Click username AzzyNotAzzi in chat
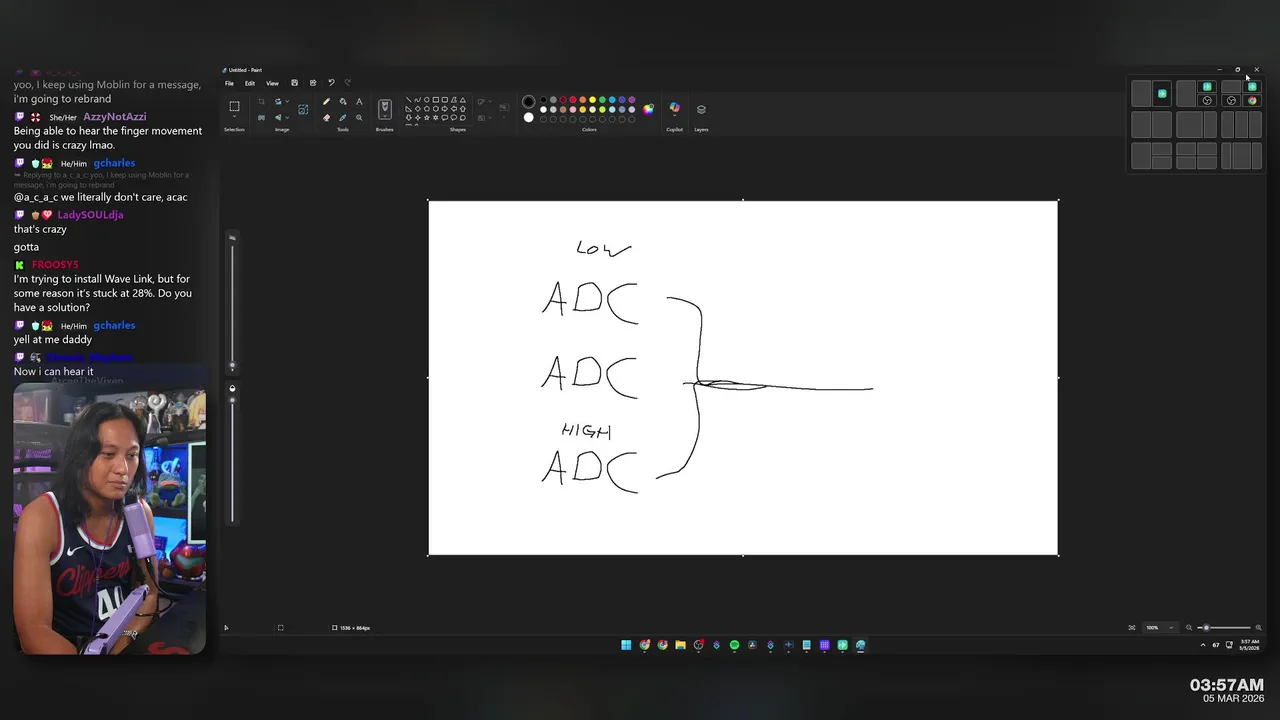The image size is (1280, 720). (114, 117)
